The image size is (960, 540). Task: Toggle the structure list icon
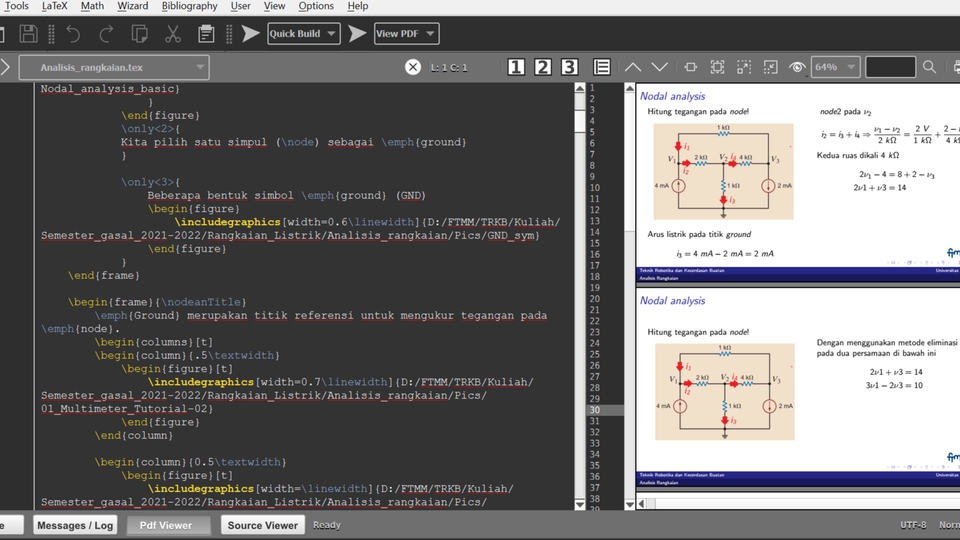[x=602, y=67]
